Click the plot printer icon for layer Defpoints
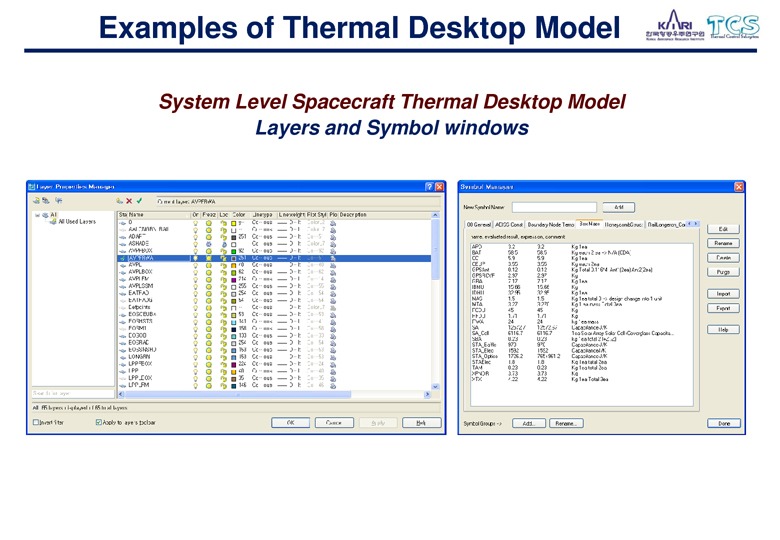The image size is (780, 540). 333,308
